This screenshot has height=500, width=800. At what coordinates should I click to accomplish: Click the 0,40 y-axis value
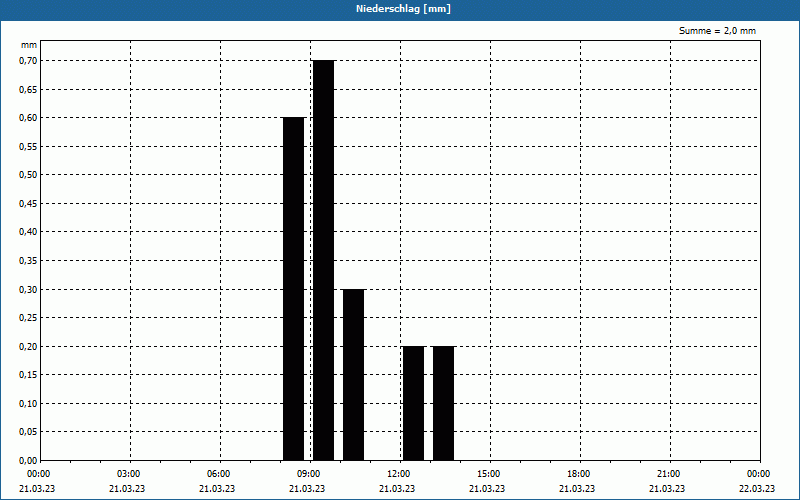pyautogui.click(x=28, y=232)
